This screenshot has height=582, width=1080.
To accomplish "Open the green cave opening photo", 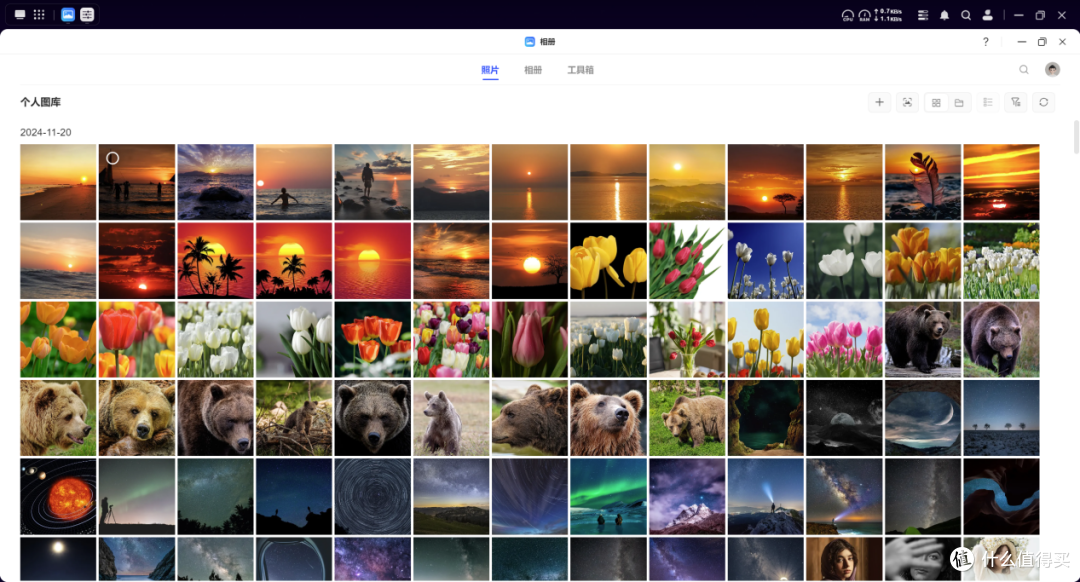I will point(765,417).
